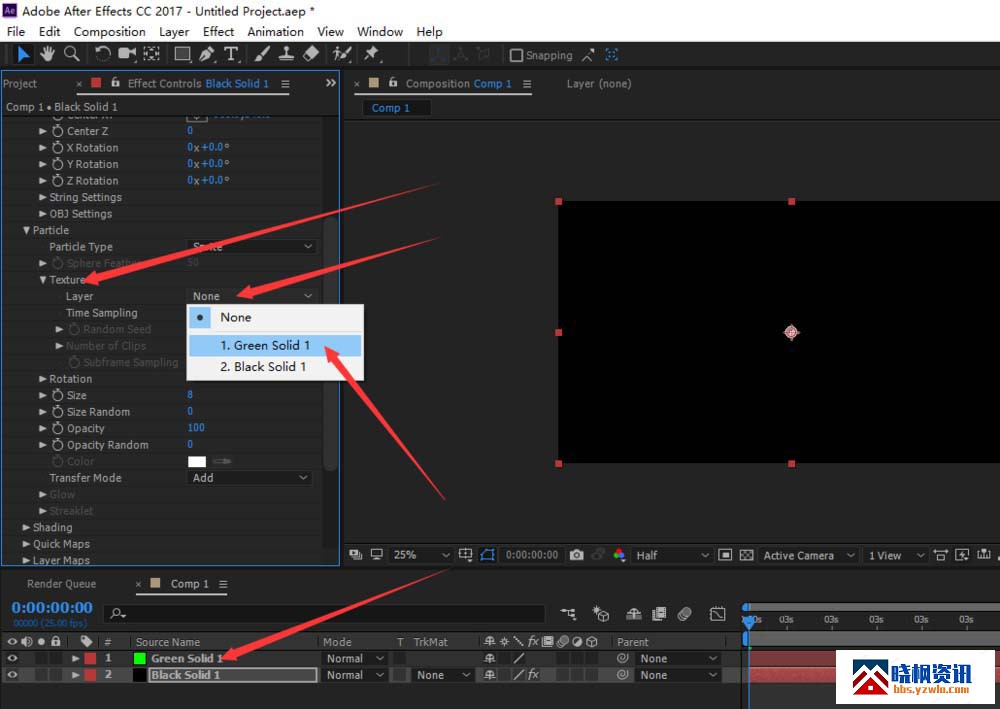
Task: Toggle the Size stopwatch
Action: (x=57, y=395)
